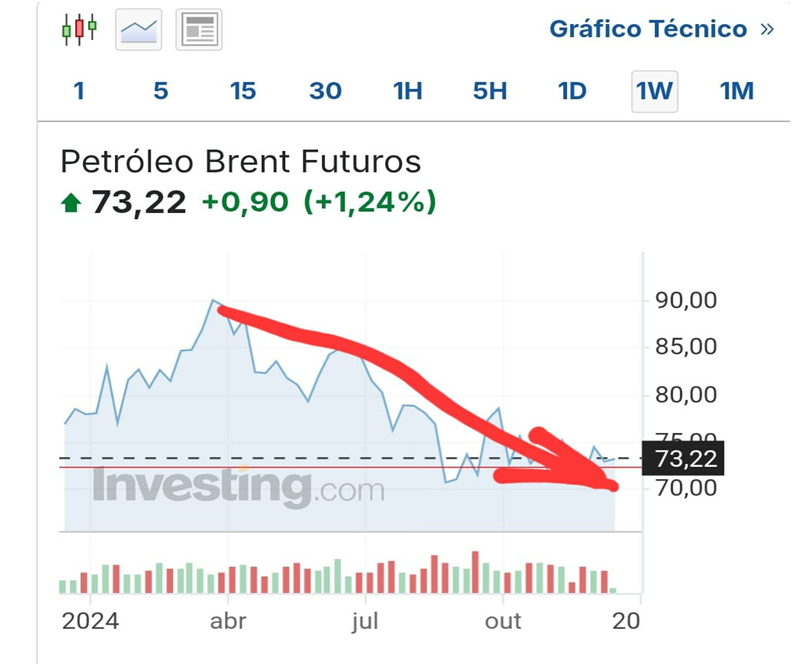Click the tallest red volume bar

click(x=476, y=573)
